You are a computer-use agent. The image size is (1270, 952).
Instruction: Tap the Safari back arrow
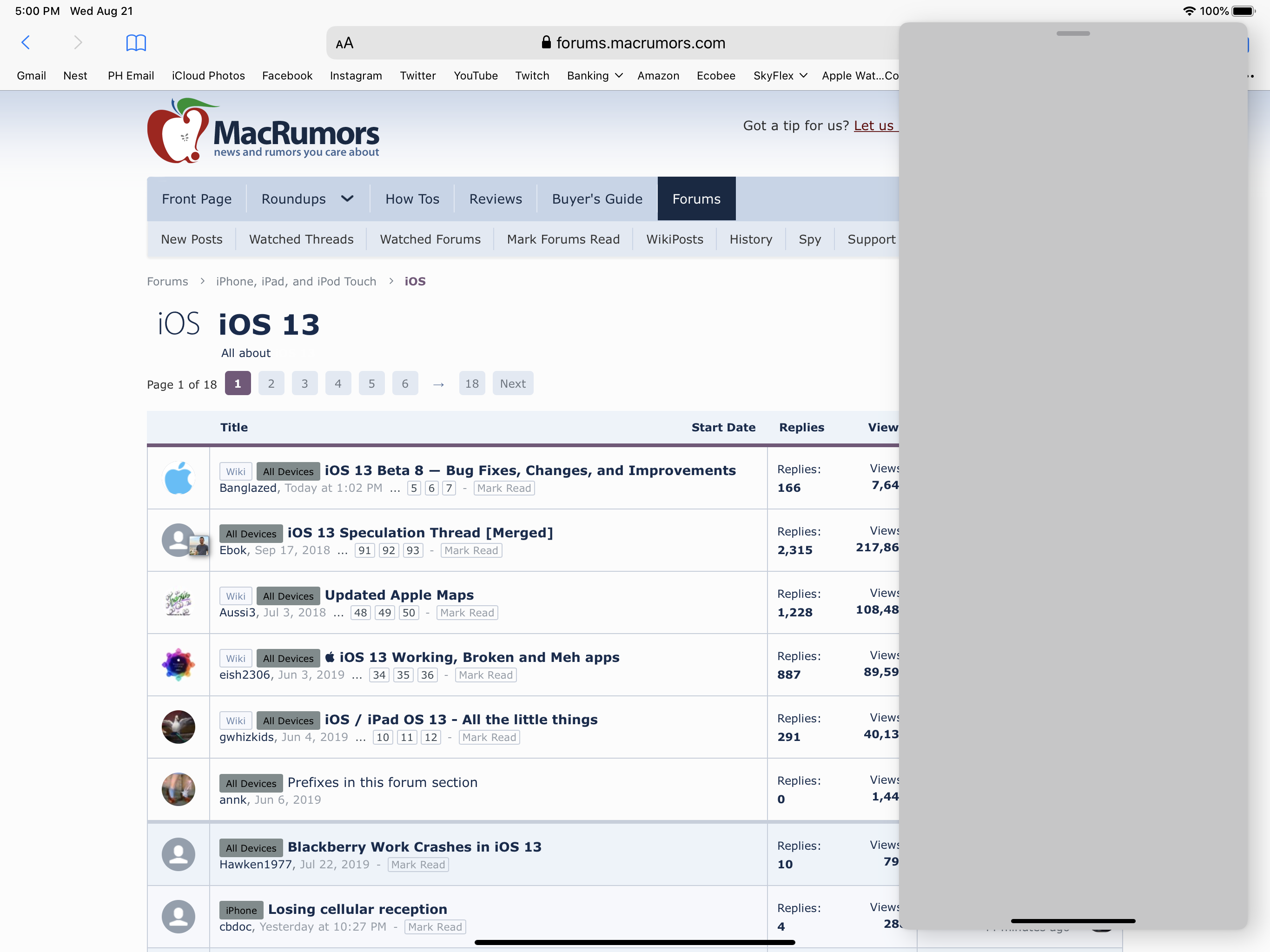tap(25, 42)
